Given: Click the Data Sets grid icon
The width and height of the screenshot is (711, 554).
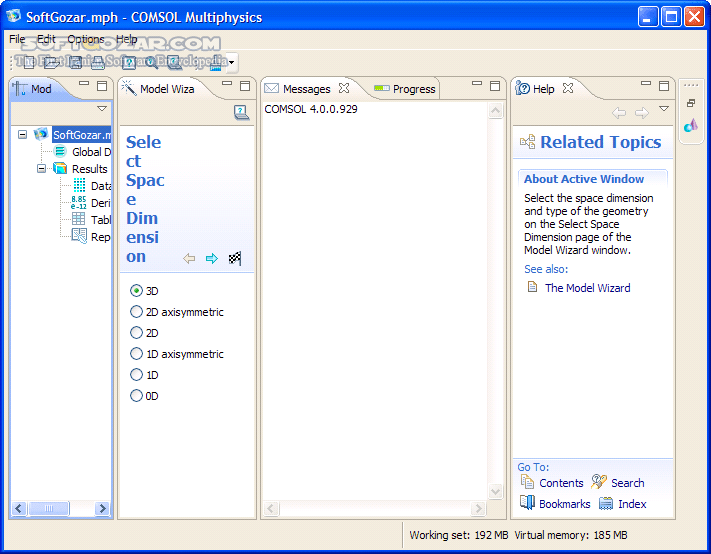Looking at the screenshot, I should click(x=79, y=186).
